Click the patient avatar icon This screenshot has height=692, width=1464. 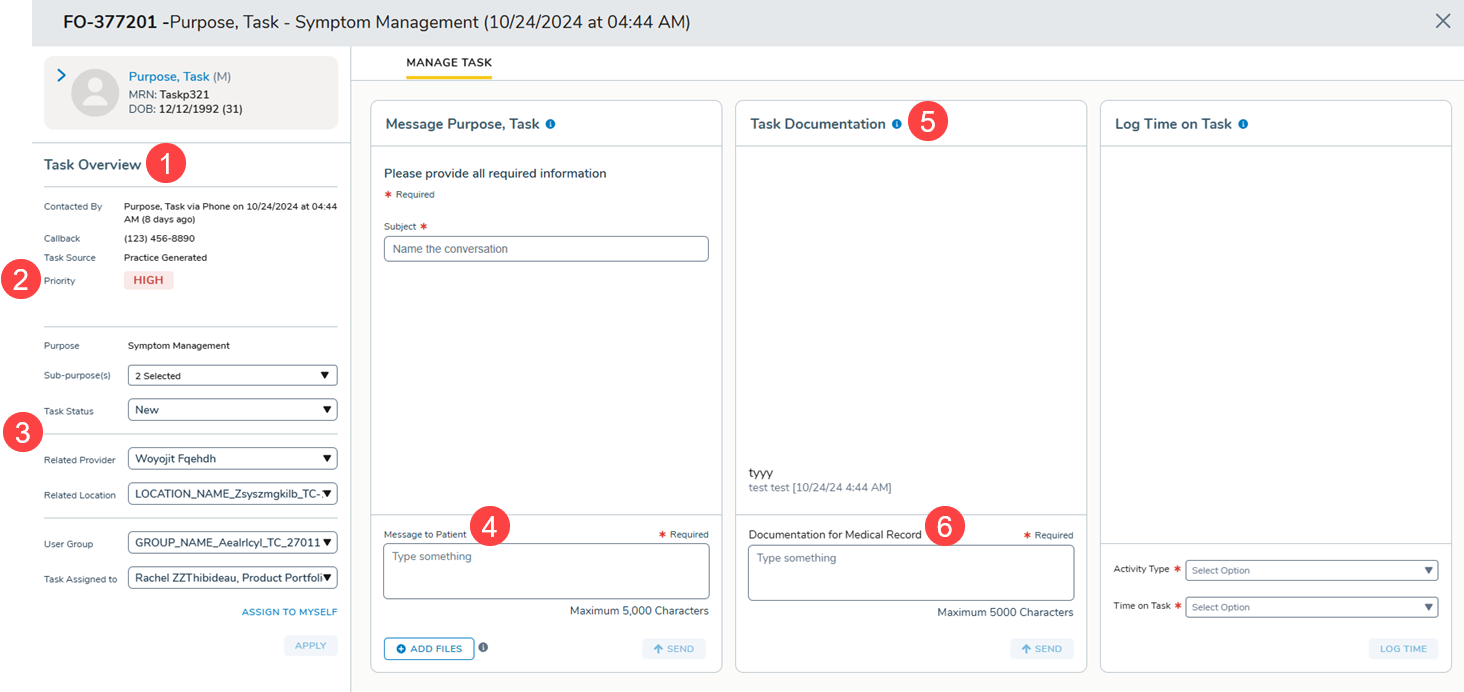coord(95,93)
